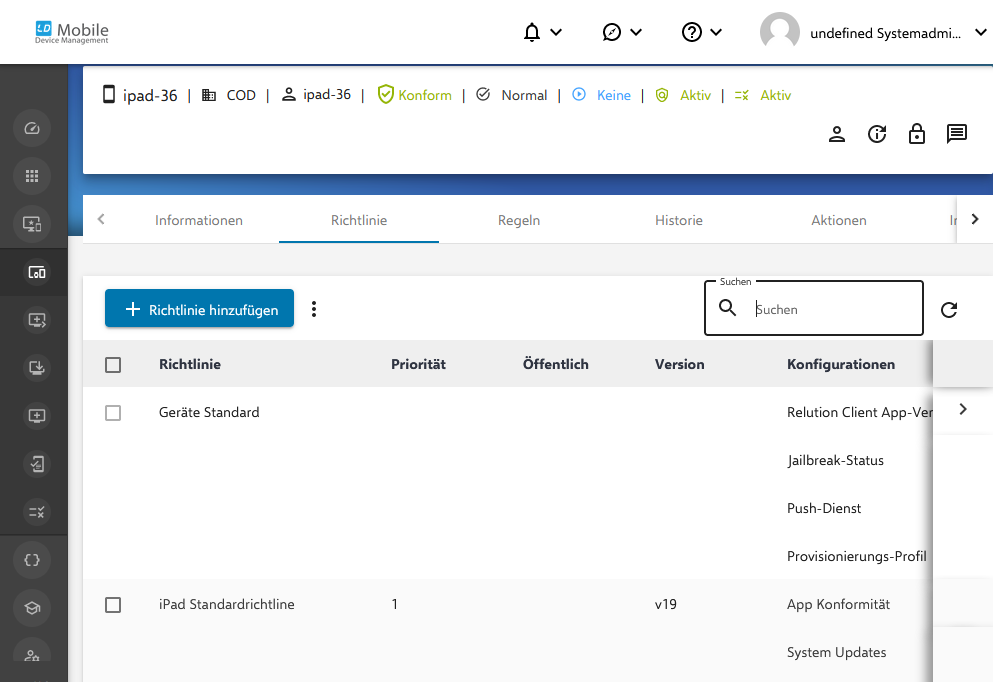The height and width of the screenshot is (682, 993).
Task: Switch to the Informationen tab
Action: click(199, 220)
